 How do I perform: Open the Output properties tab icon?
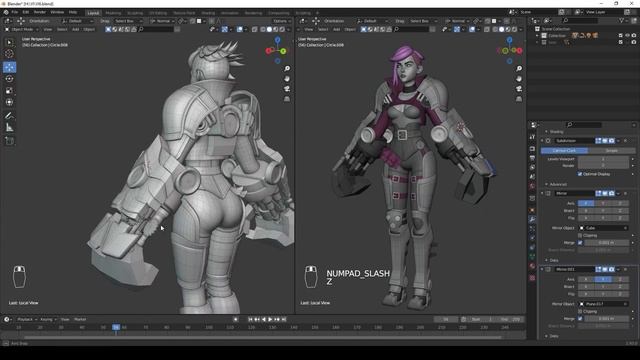(532, 158)
